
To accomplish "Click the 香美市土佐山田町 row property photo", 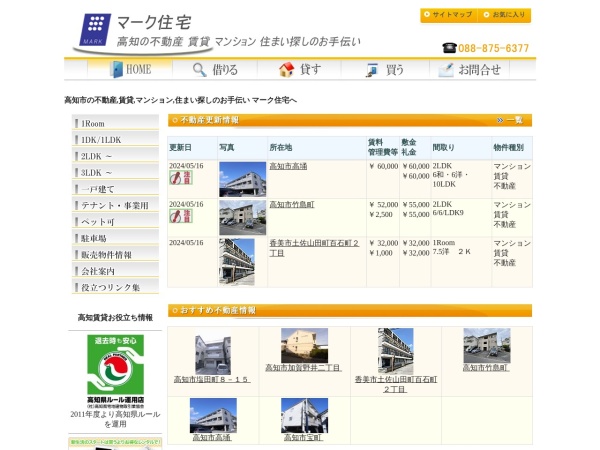I will click(x=237, y=262).
